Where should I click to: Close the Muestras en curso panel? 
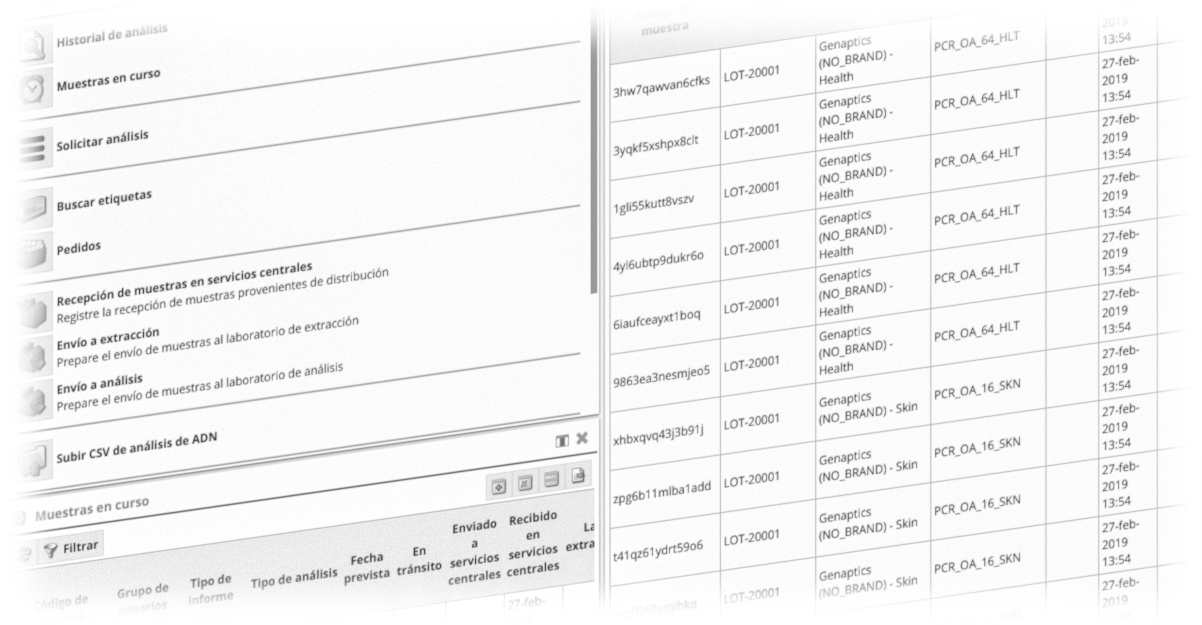point(582,439)
